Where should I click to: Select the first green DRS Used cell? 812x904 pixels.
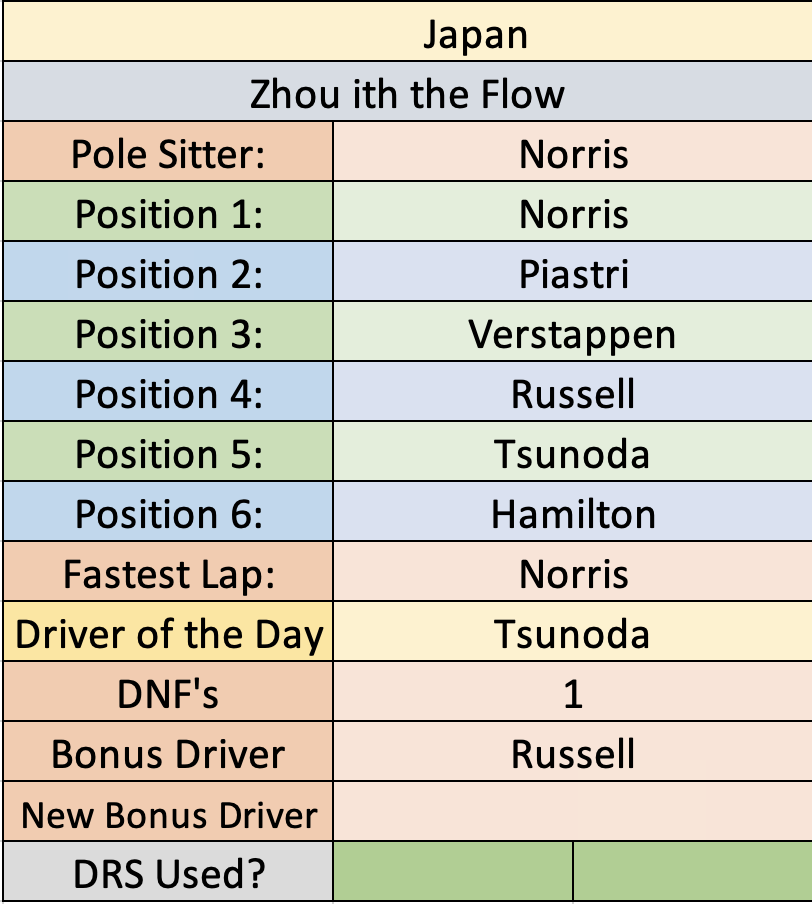pyautogui.click(x=453, y=871)
